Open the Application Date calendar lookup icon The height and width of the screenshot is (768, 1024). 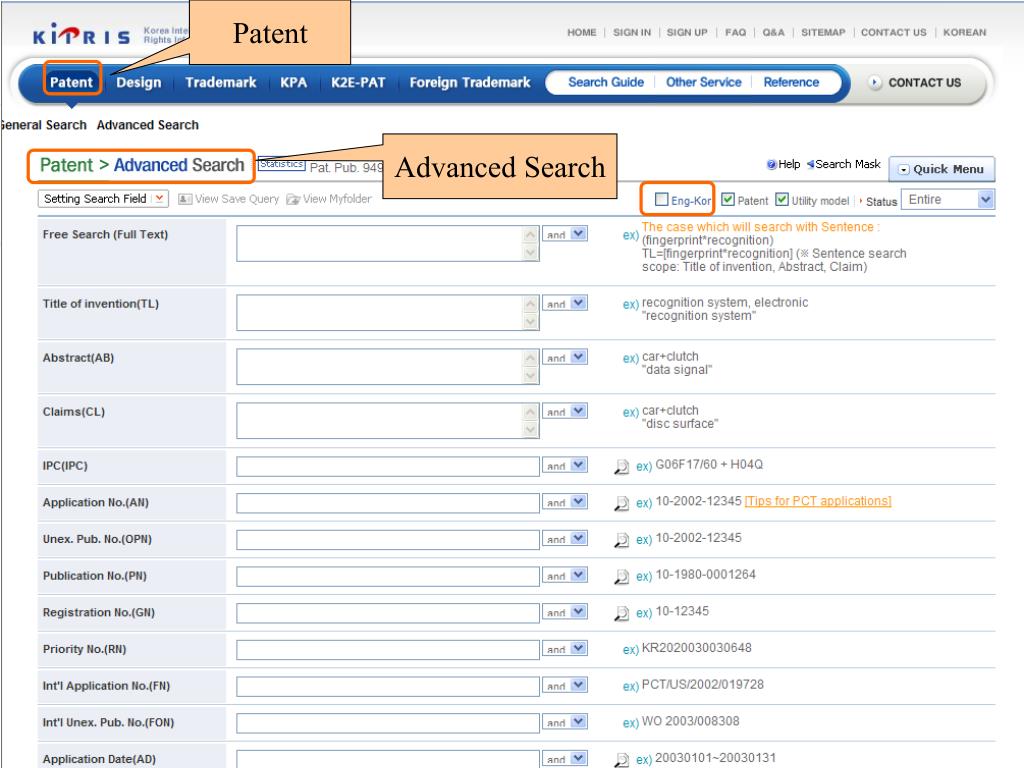pos(621,760)
